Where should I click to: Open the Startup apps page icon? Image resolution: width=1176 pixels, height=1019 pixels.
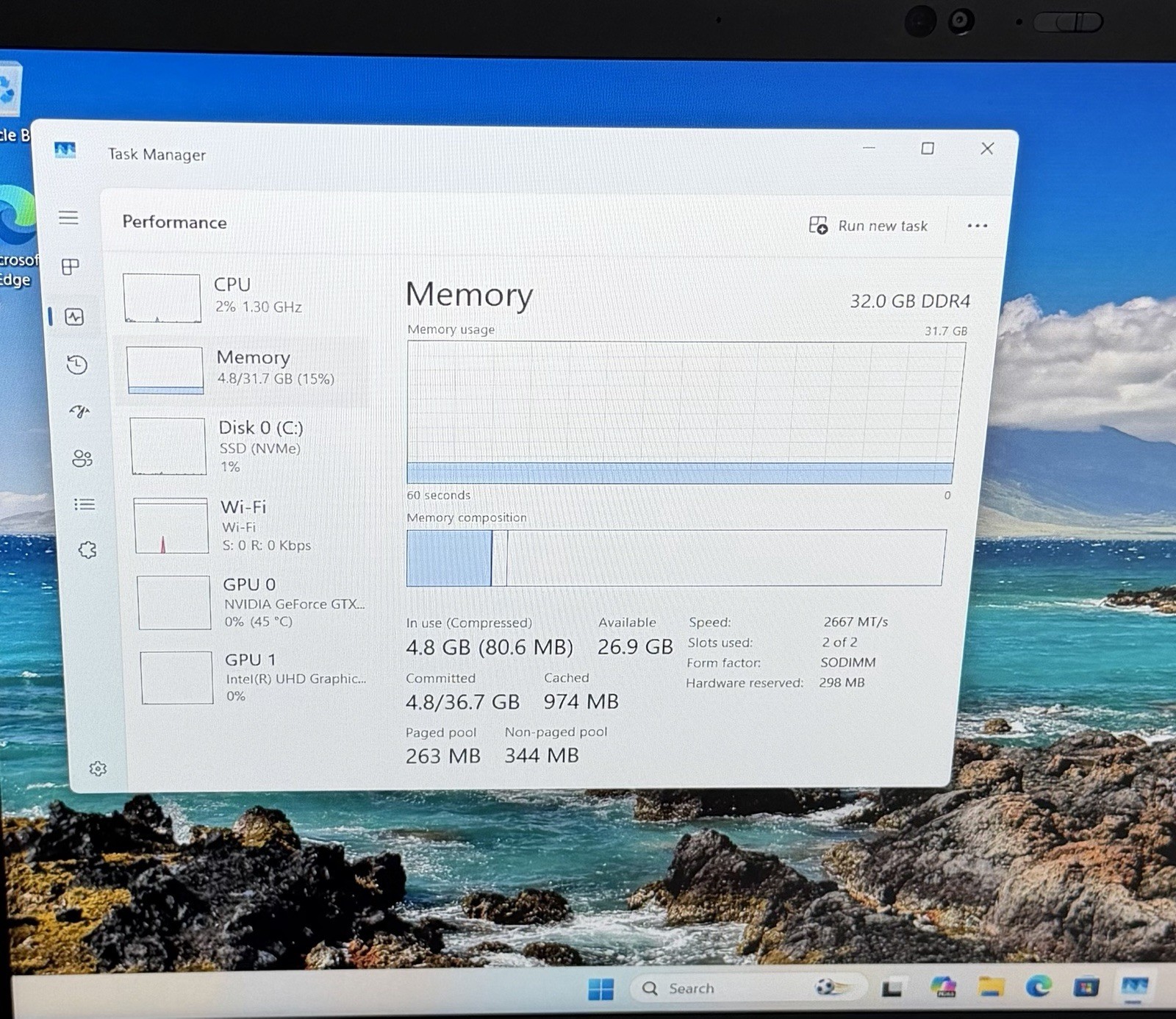[x=79, y=412]
